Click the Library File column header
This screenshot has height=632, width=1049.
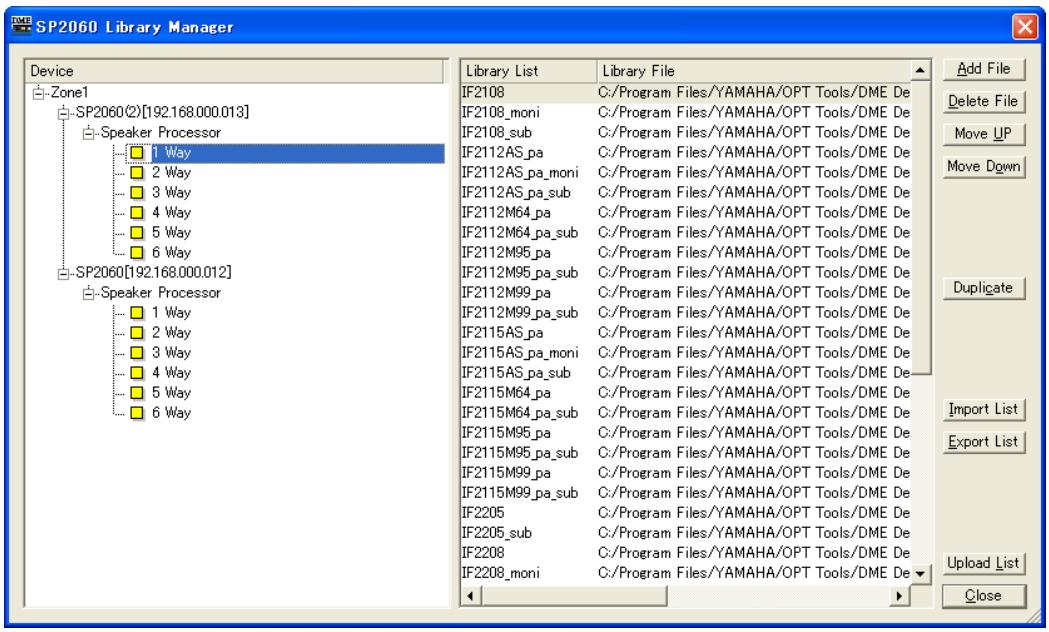[753, 71]
